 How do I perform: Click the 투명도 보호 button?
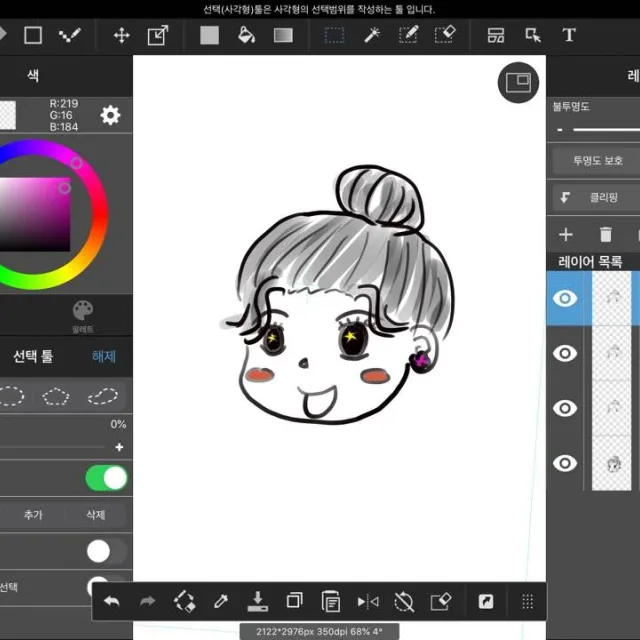coord(598,160)
